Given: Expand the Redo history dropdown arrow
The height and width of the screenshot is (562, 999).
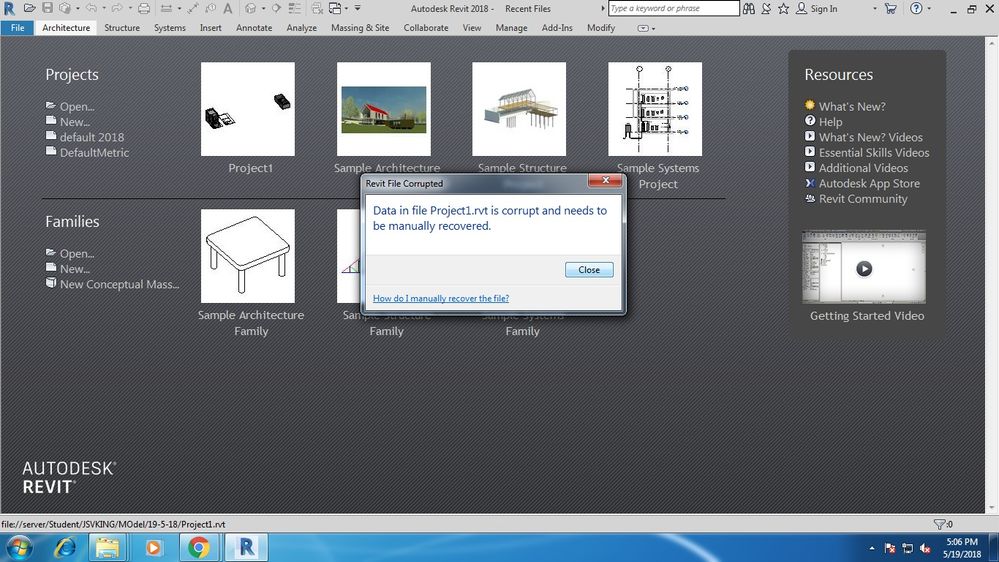Looking at the screenshot, I should coord(129,9).
